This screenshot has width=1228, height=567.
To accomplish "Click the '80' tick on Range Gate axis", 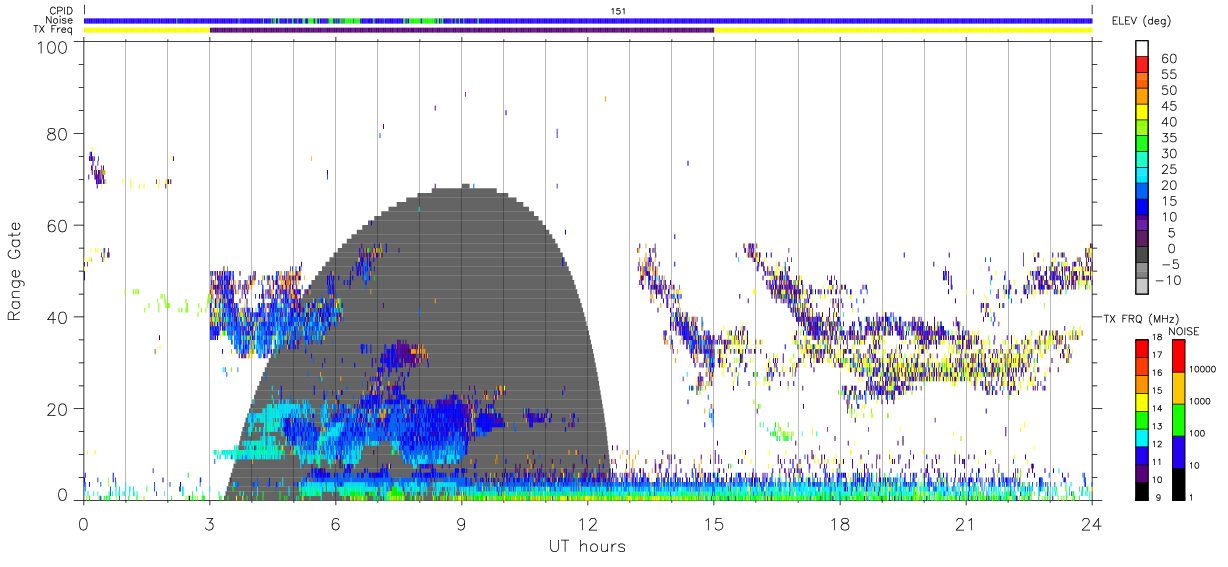I will coord(57,134).
